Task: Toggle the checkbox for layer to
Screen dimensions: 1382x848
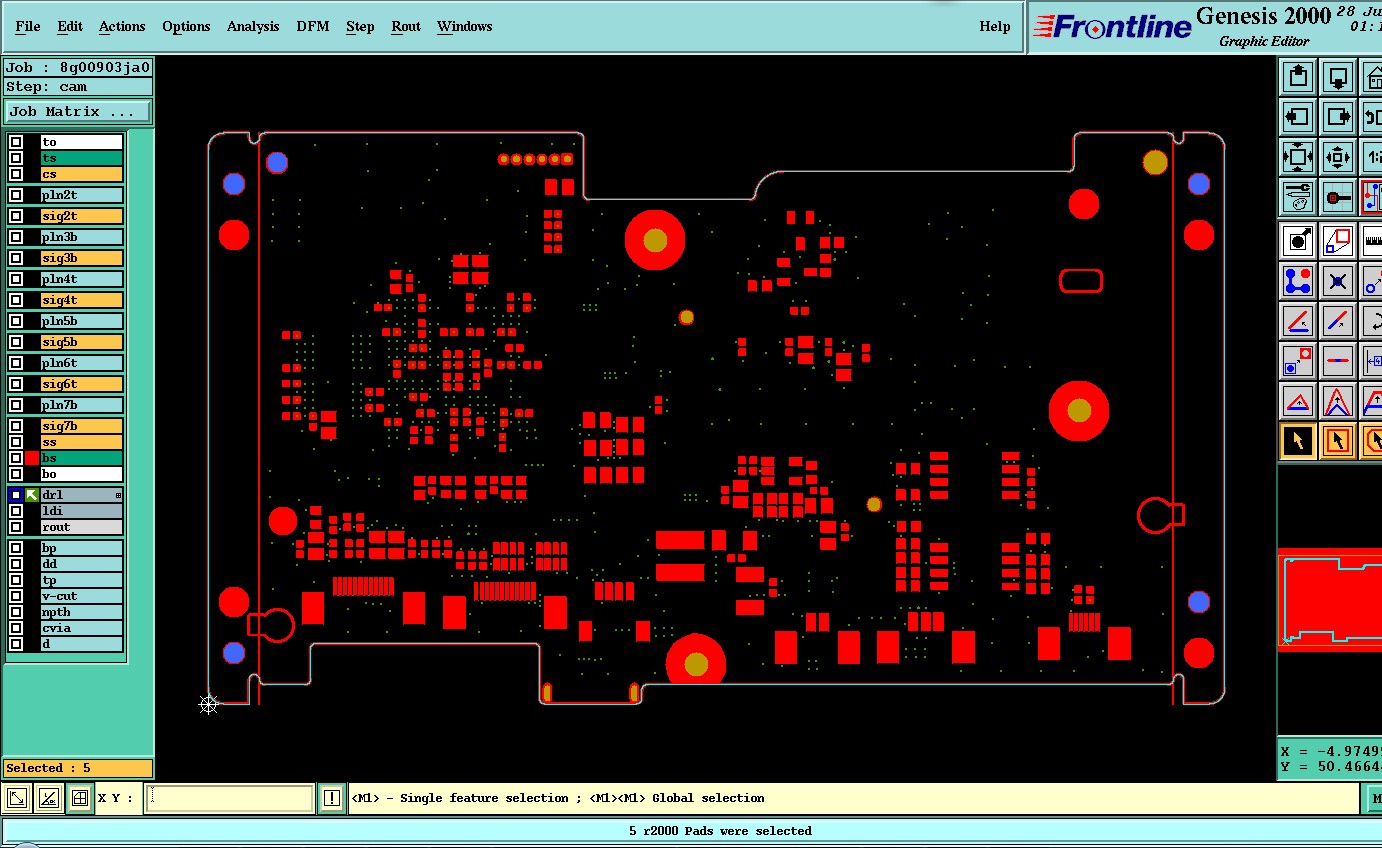Action: [16, 142]
